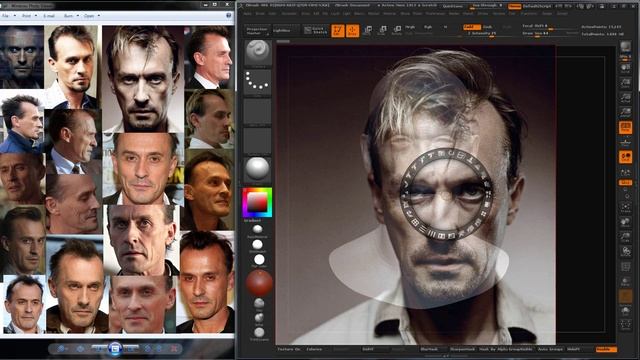Open the brush thumbnail popup

pyautogui.click(x=257, y=53)
